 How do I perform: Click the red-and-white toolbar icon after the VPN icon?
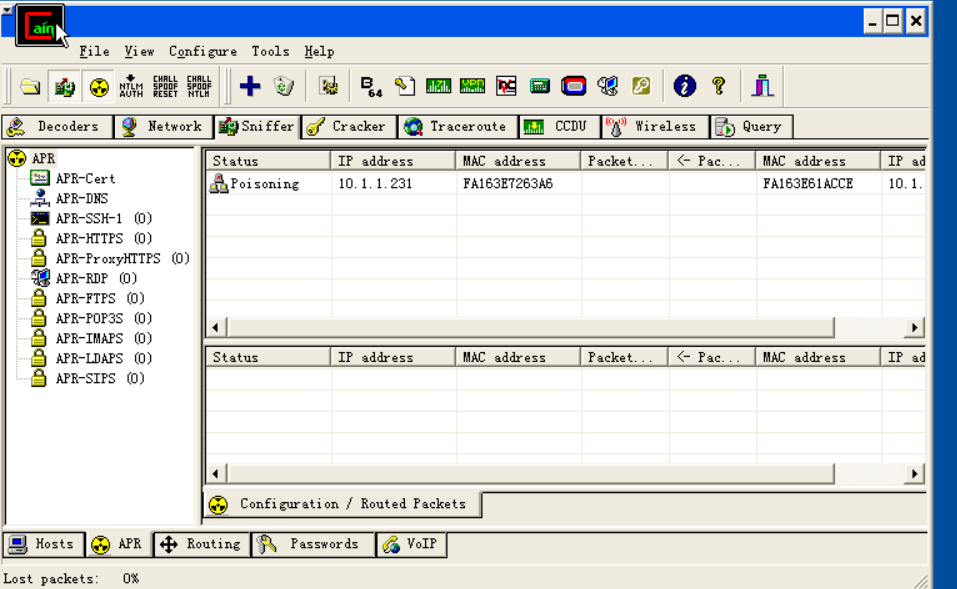pyautogui.click(x=506, y=86)
